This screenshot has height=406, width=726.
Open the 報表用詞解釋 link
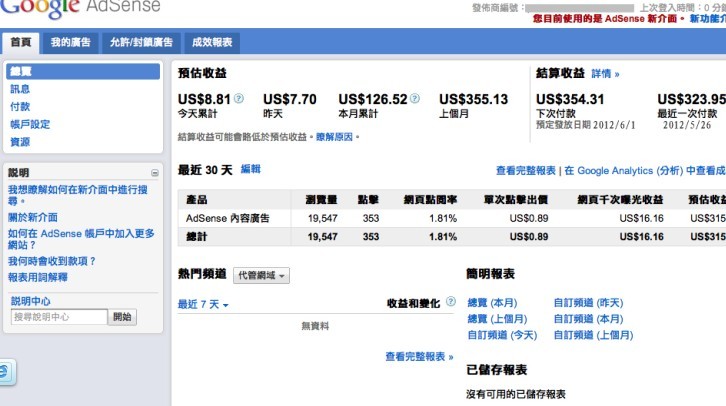coord(38,277)
